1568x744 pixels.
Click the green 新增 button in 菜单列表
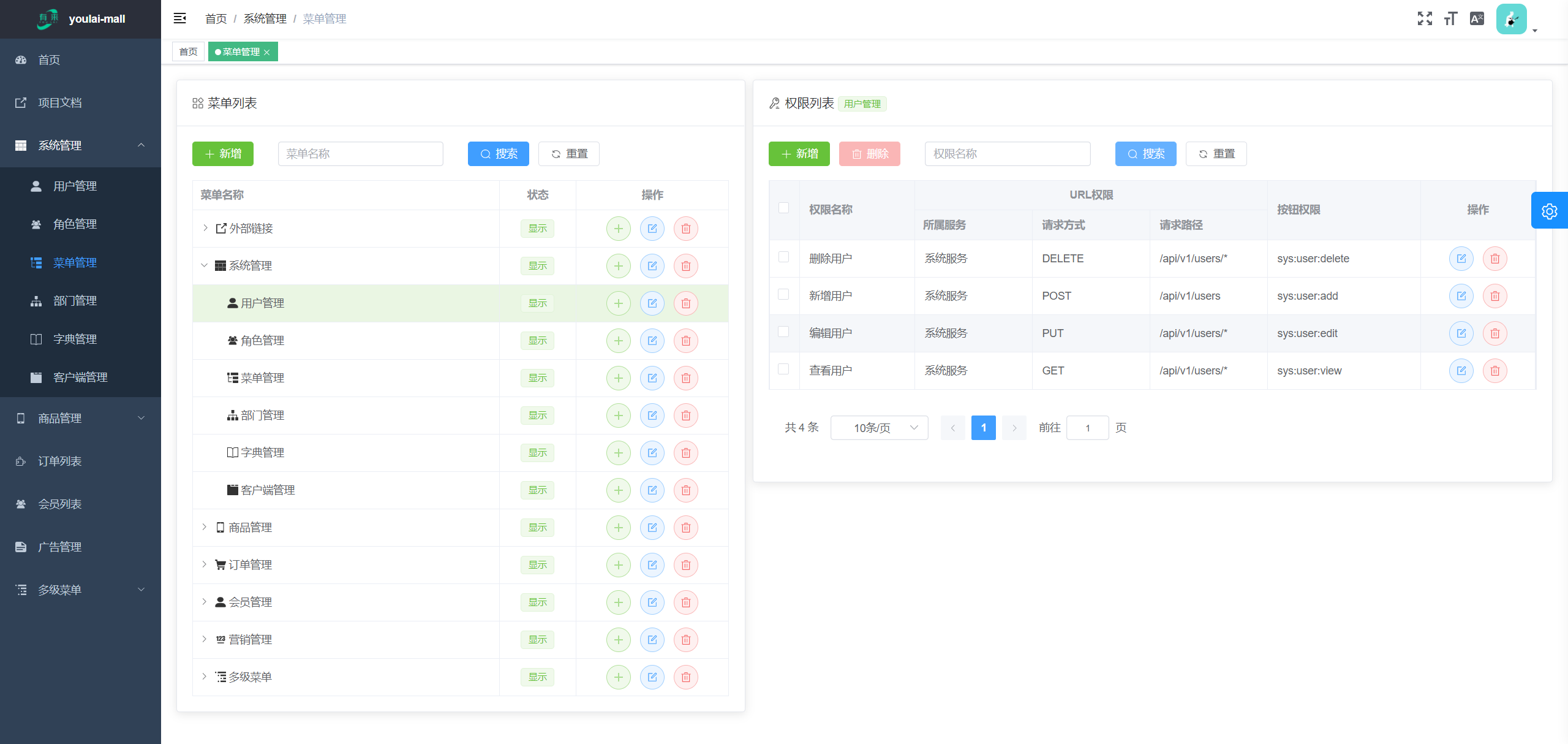(x=222, y=154)
